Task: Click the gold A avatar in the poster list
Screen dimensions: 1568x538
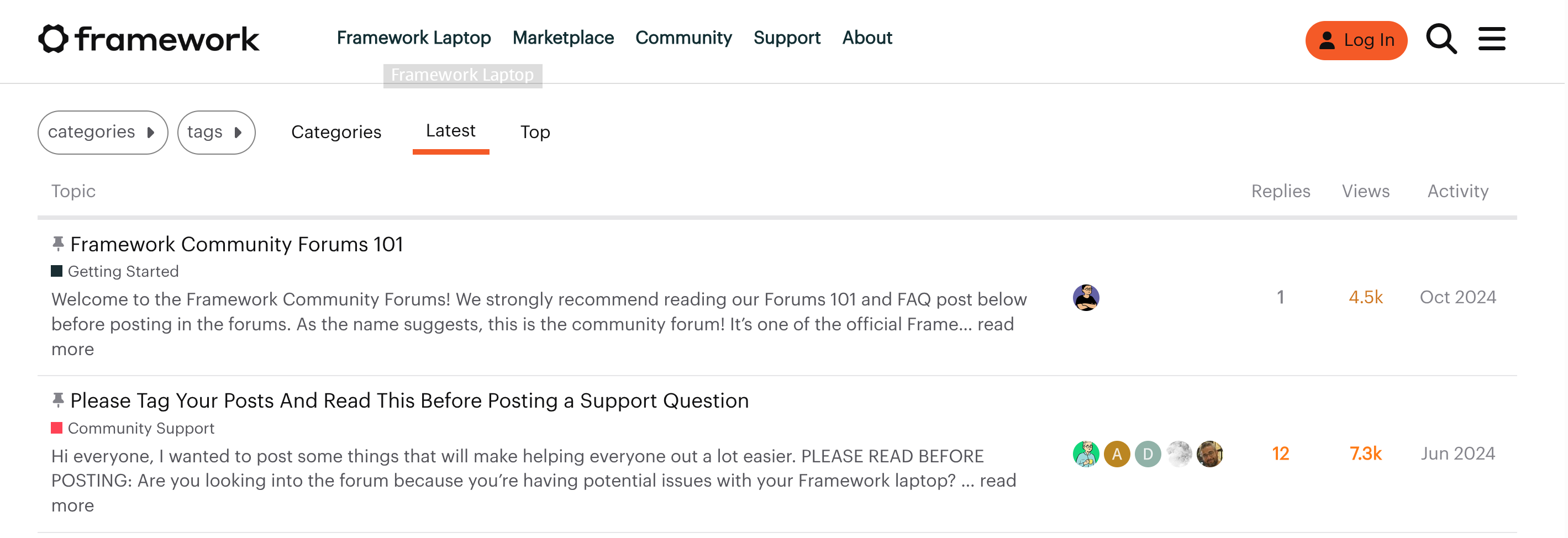Action: click(x=1117, y=453)
